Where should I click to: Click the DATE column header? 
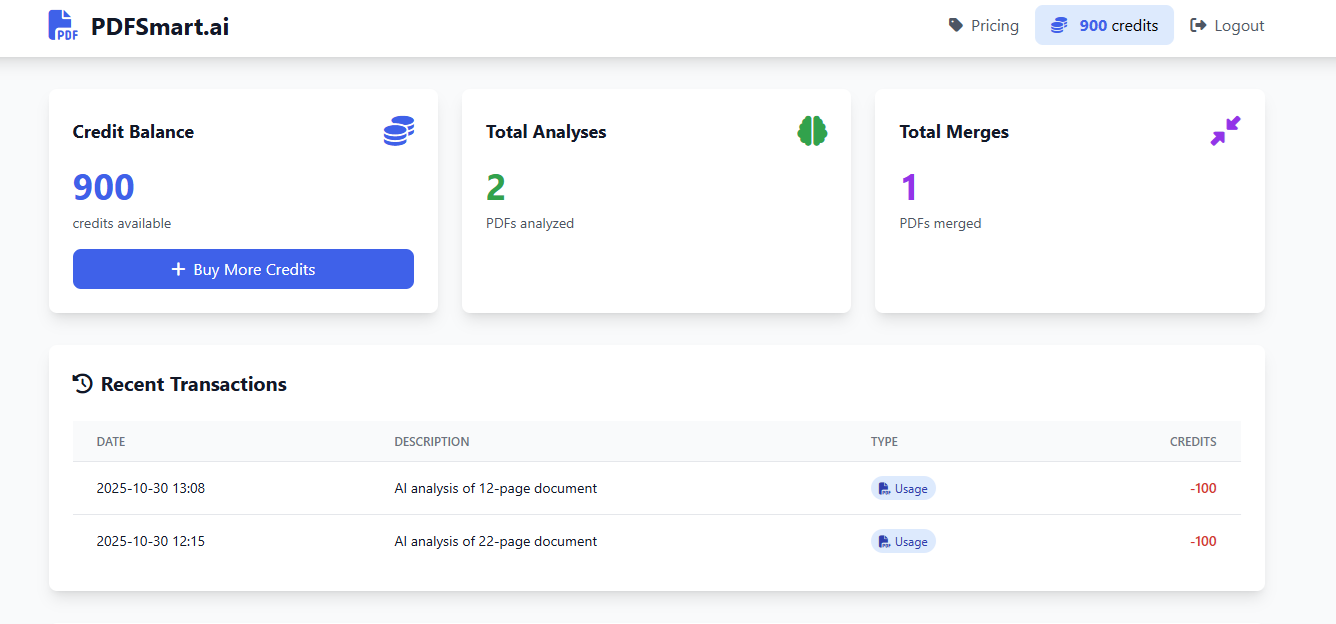tap(111, 441)
